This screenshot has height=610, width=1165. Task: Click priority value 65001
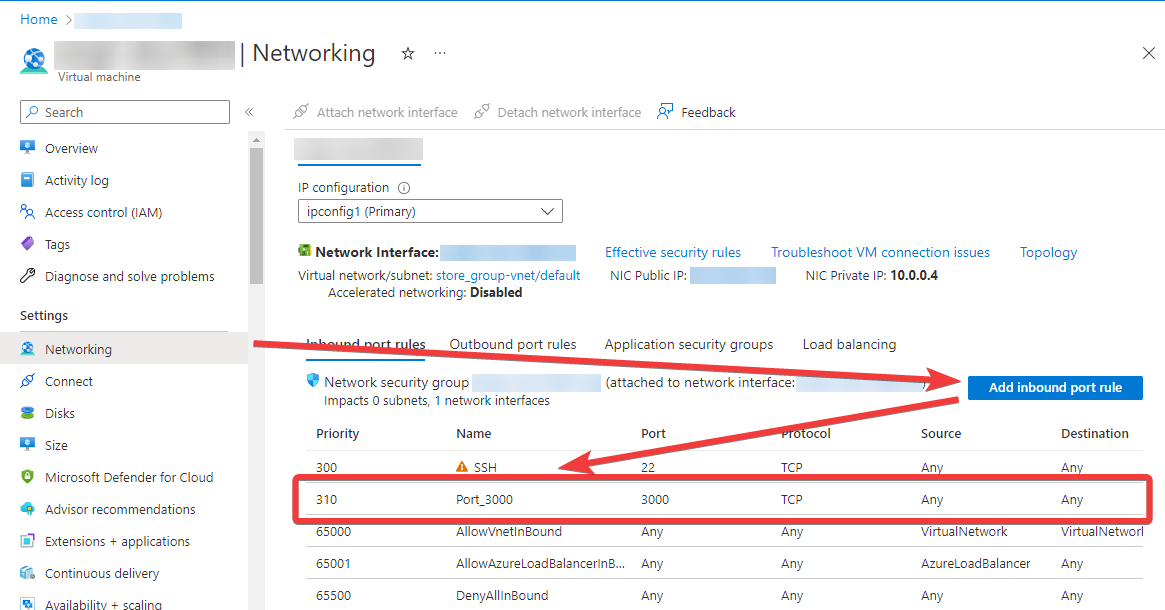[333, 563]
